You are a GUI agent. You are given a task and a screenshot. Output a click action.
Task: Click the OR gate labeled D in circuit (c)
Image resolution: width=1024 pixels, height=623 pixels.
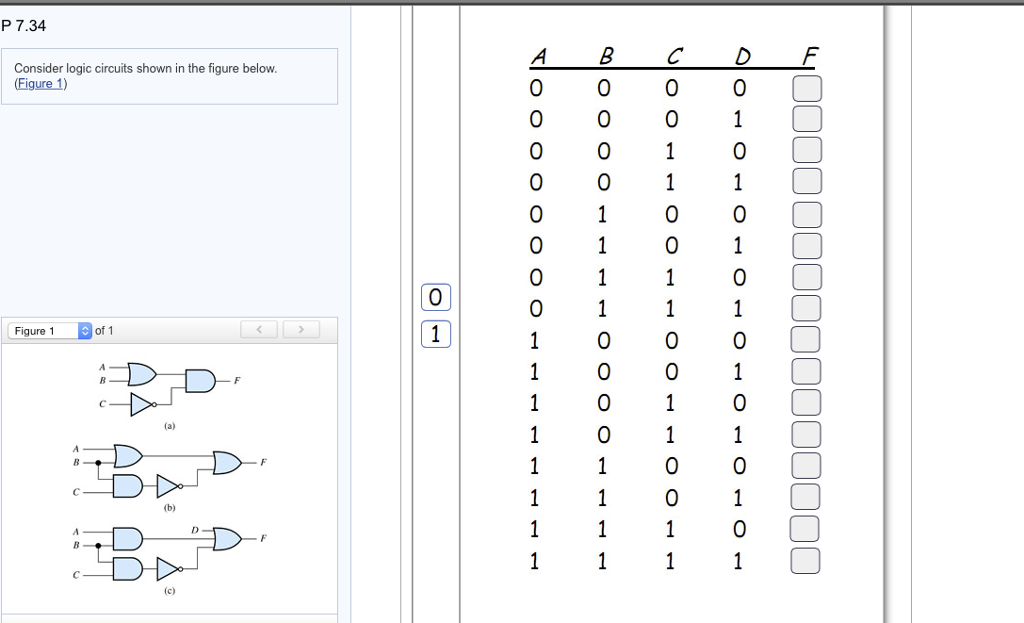pyautogui.click(x=225, y=537)
